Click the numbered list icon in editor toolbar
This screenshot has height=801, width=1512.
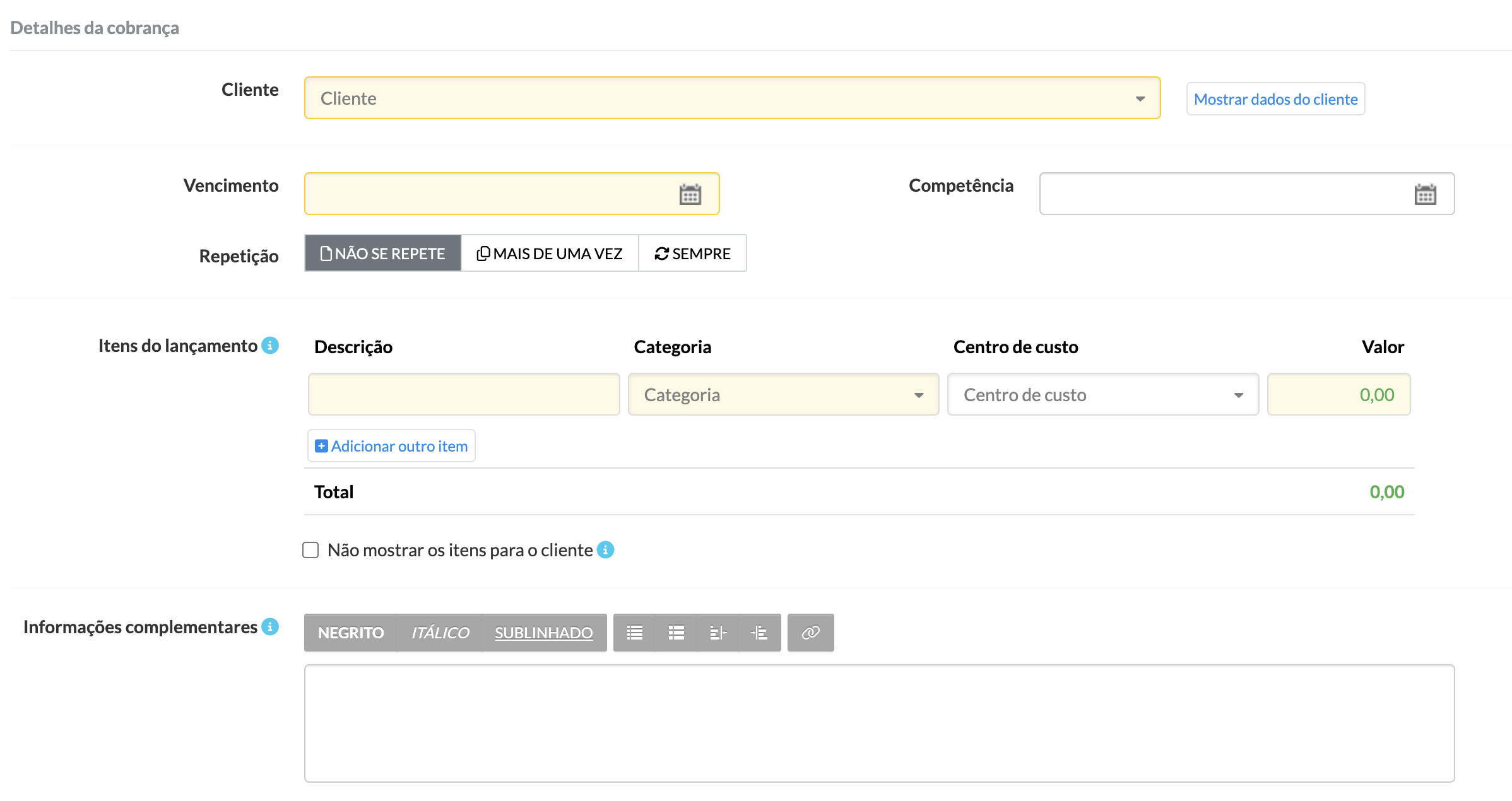point(676,633)
